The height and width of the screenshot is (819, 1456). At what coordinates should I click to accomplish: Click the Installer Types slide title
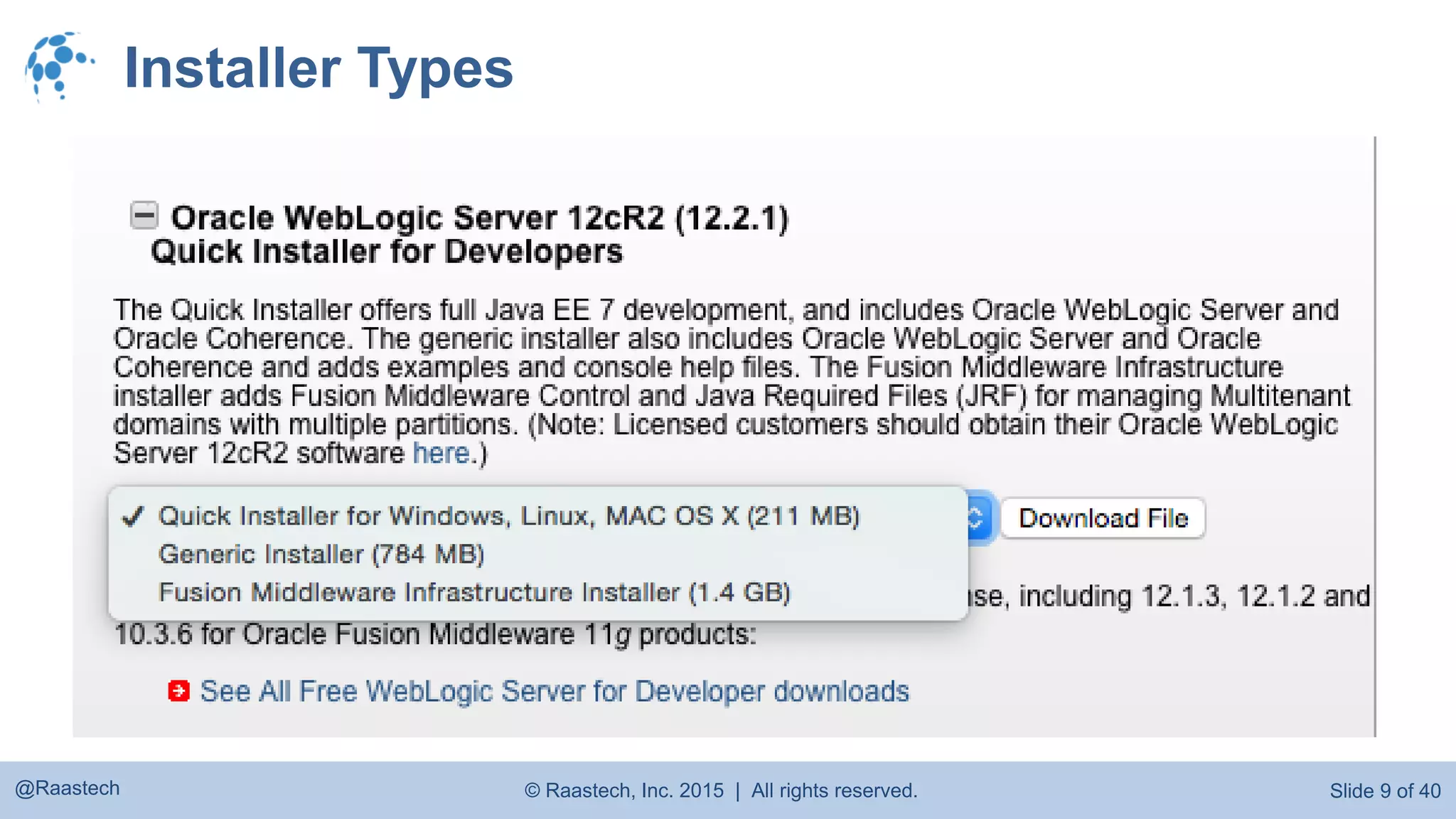pos(318,68)
